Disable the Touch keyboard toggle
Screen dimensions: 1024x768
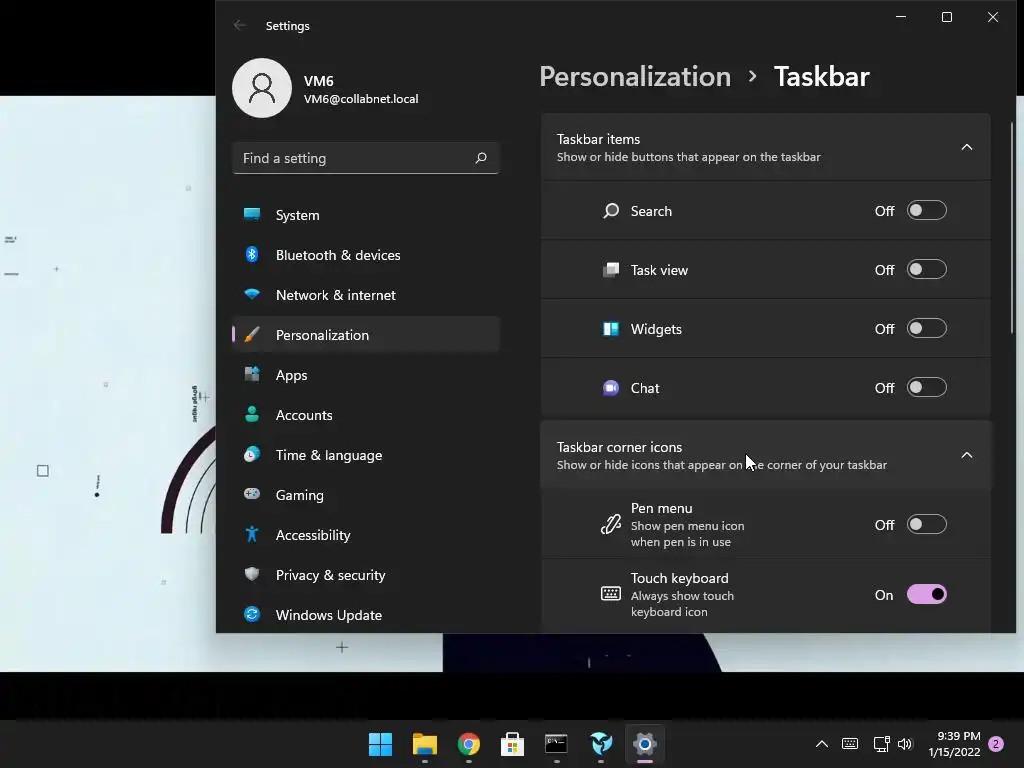(926, 594)
